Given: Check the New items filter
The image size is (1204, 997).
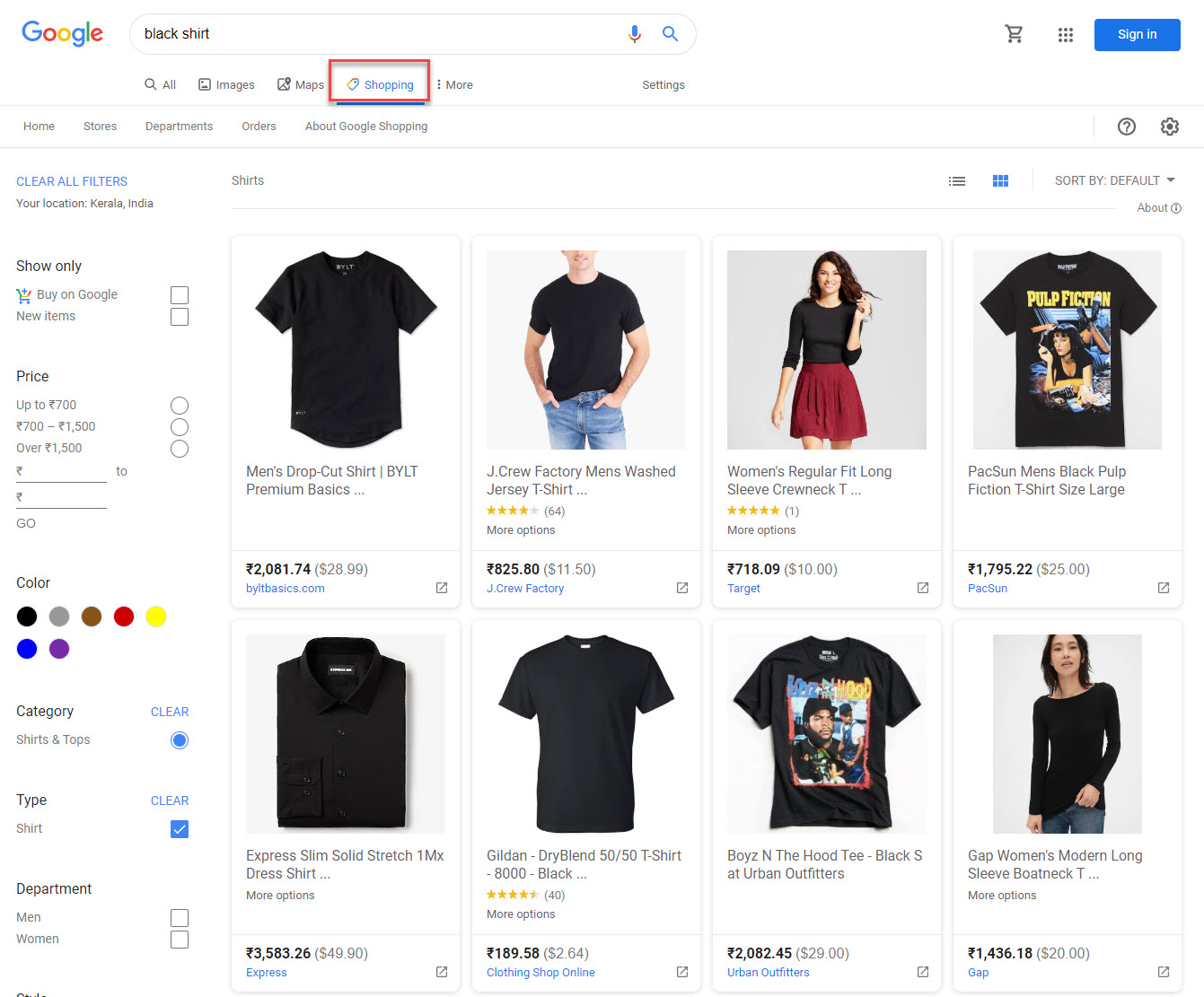Looking at the screenshot, I should (180, 317).
